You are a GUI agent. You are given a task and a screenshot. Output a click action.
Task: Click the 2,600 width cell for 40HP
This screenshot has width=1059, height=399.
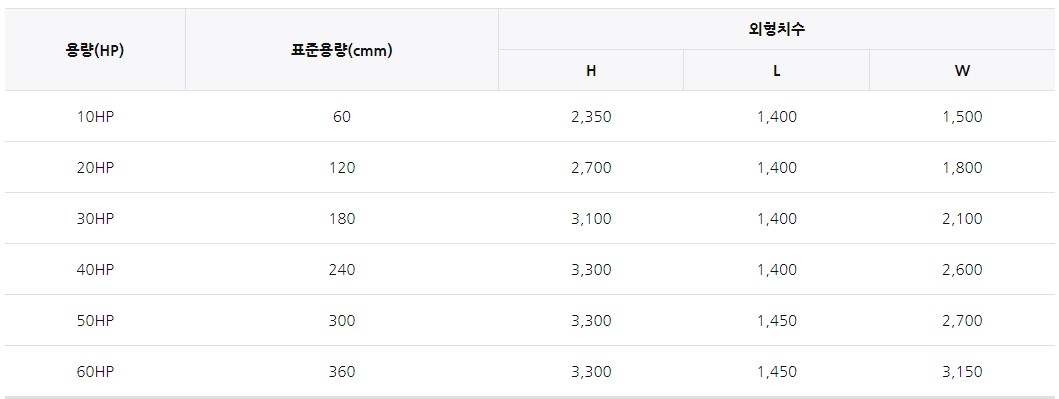coord(962,269)
